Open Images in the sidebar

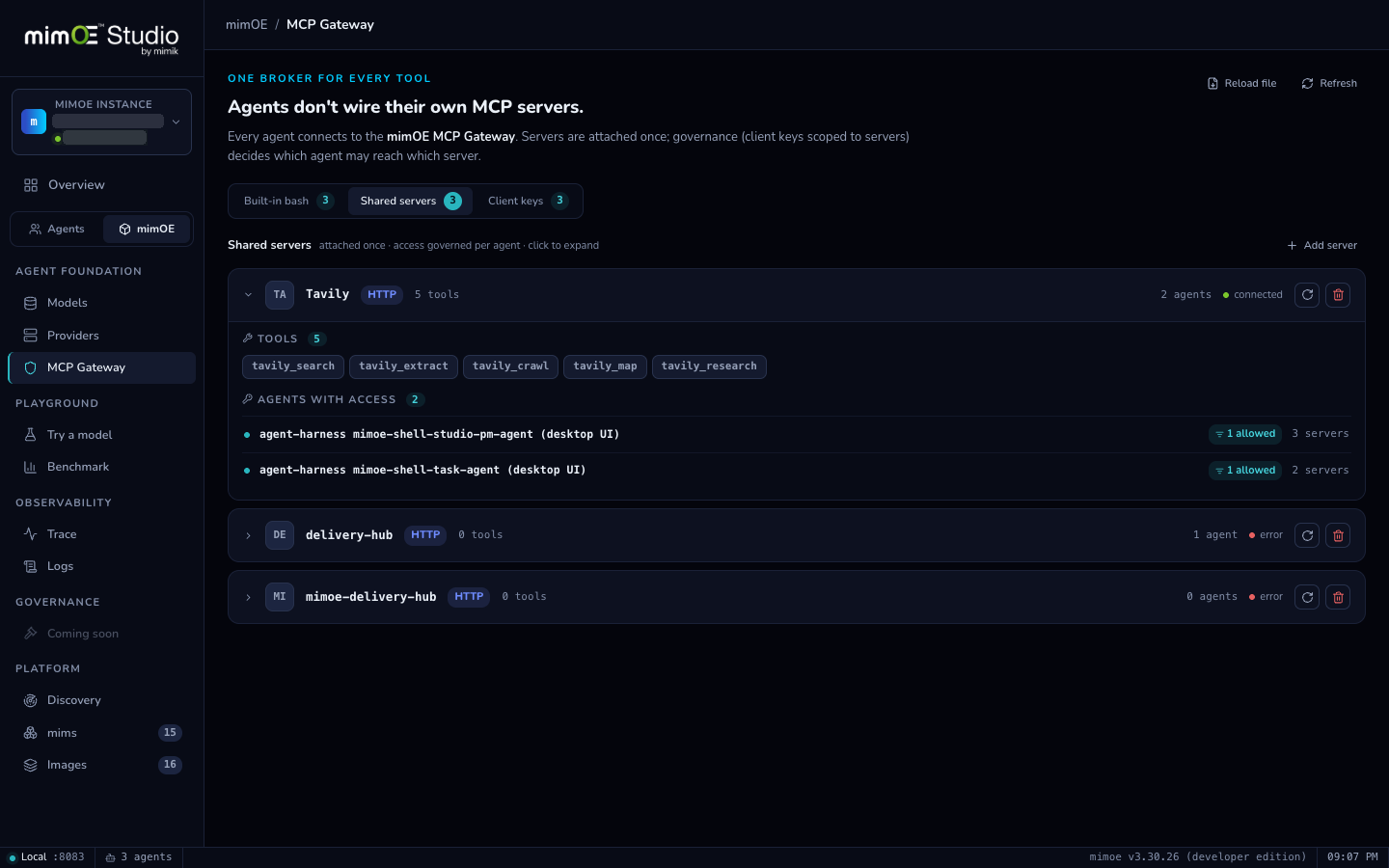point(101,765)
